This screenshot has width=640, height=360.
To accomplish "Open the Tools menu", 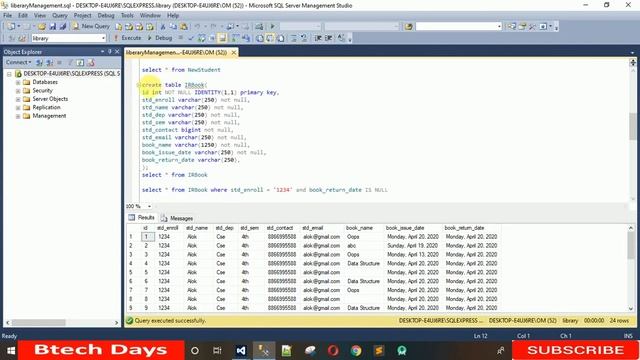I will pyautogui.click(x=127, y=16).
